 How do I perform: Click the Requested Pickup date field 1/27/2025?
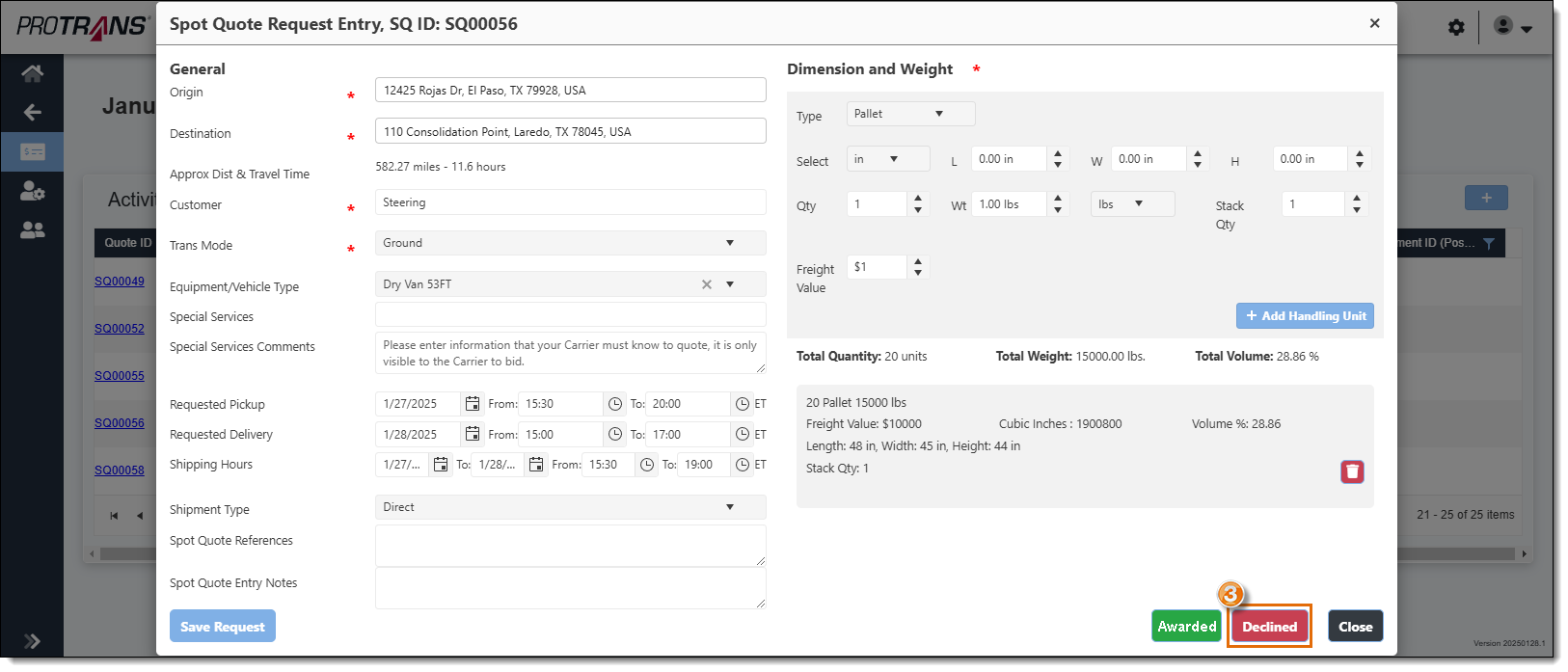click(x=419, y=404)
